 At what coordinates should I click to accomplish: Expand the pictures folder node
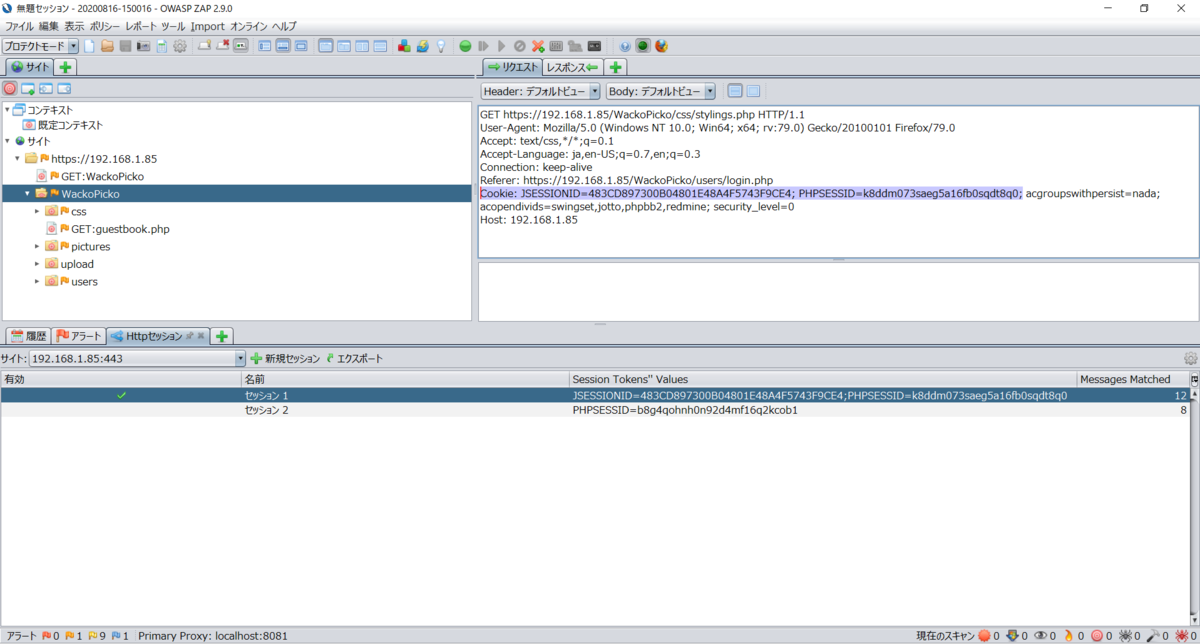(x=37, y=246)
